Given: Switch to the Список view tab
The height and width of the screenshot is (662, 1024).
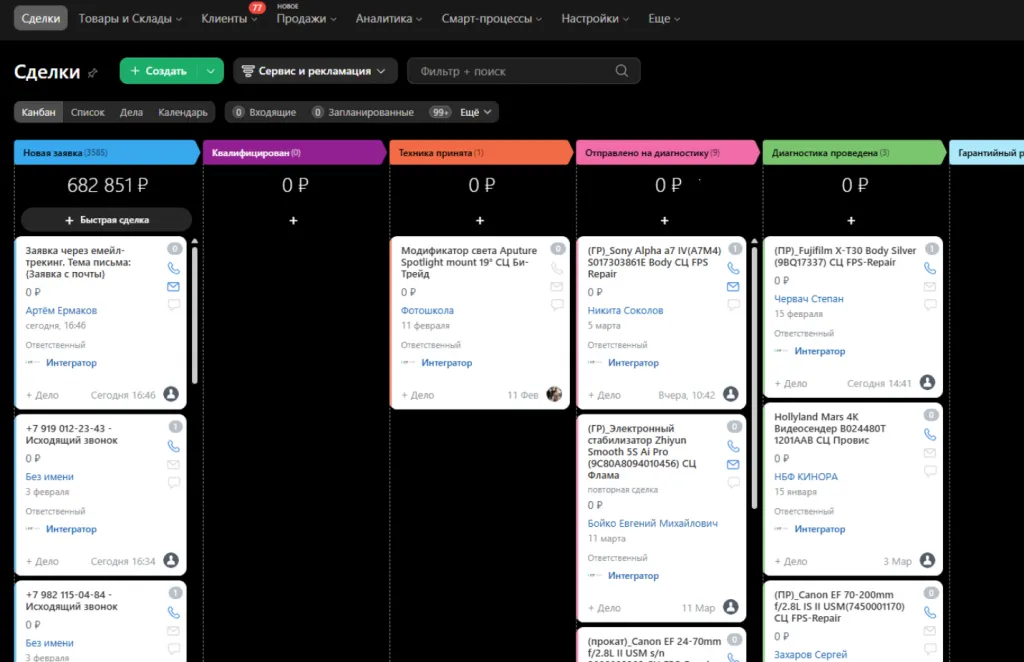Looking at the screenshot, I should click(88, 112).
